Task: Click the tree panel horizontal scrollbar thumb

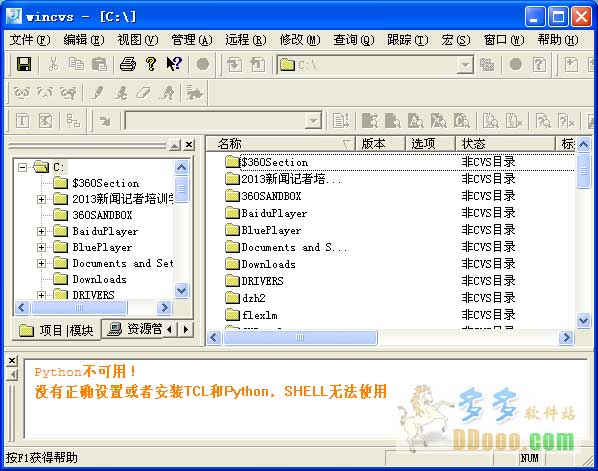Action: (79, 307)
